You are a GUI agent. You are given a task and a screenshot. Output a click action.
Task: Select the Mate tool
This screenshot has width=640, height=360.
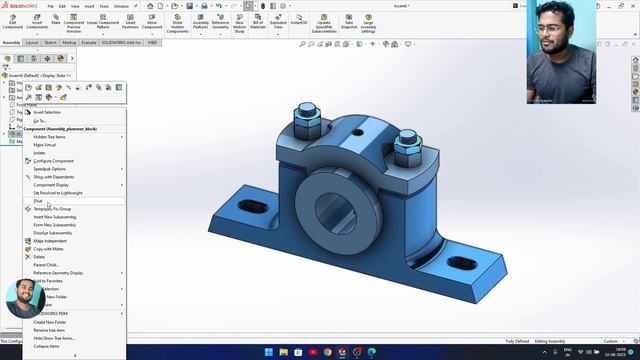(x=56, y=20)
